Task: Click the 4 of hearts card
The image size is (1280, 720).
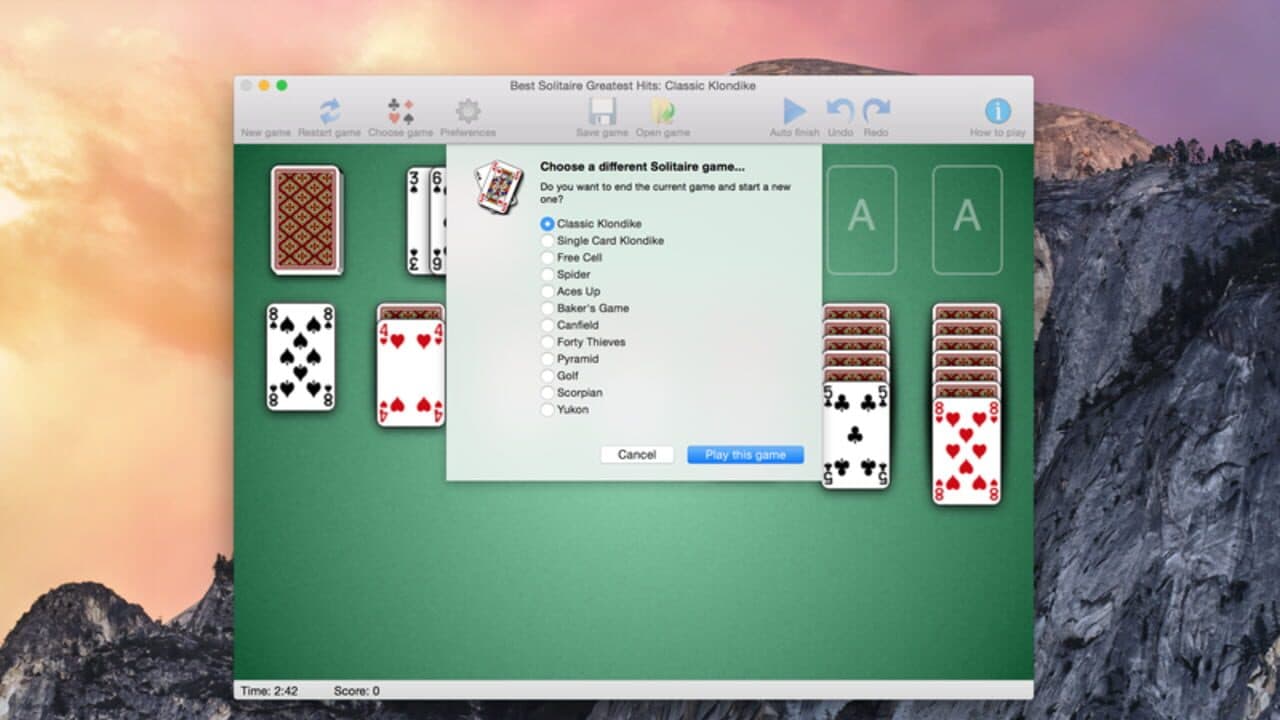Action: coord(411,372)
